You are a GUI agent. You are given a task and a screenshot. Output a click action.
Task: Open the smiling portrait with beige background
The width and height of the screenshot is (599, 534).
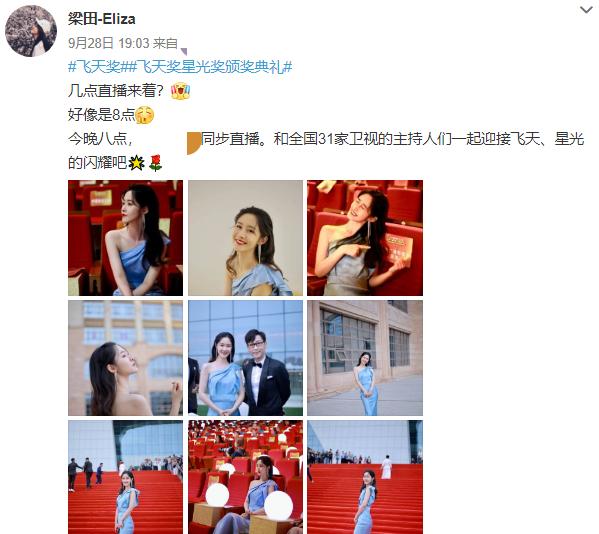(246, 238)
